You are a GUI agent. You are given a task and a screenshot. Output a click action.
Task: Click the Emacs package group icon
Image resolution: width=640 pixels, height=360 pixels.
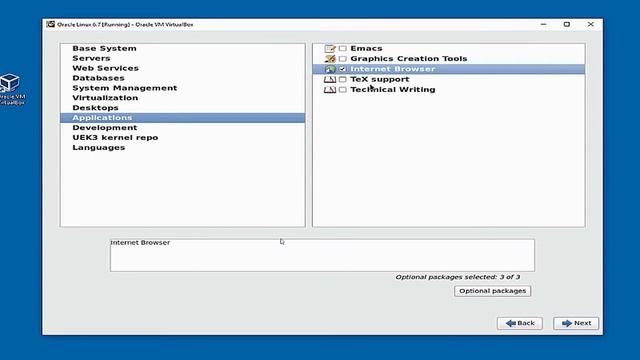[x=330, y=49]
